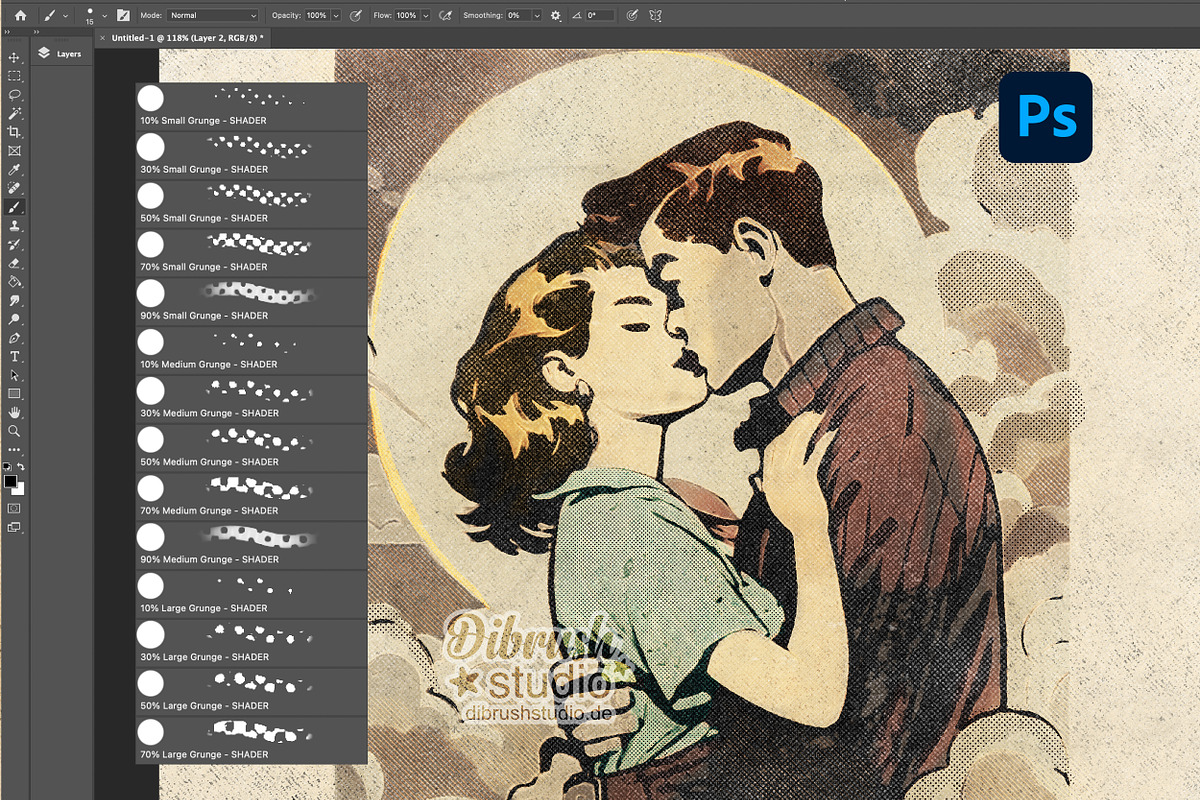
Task: Select the Rectangular Marquee tool
Action: 14,76
